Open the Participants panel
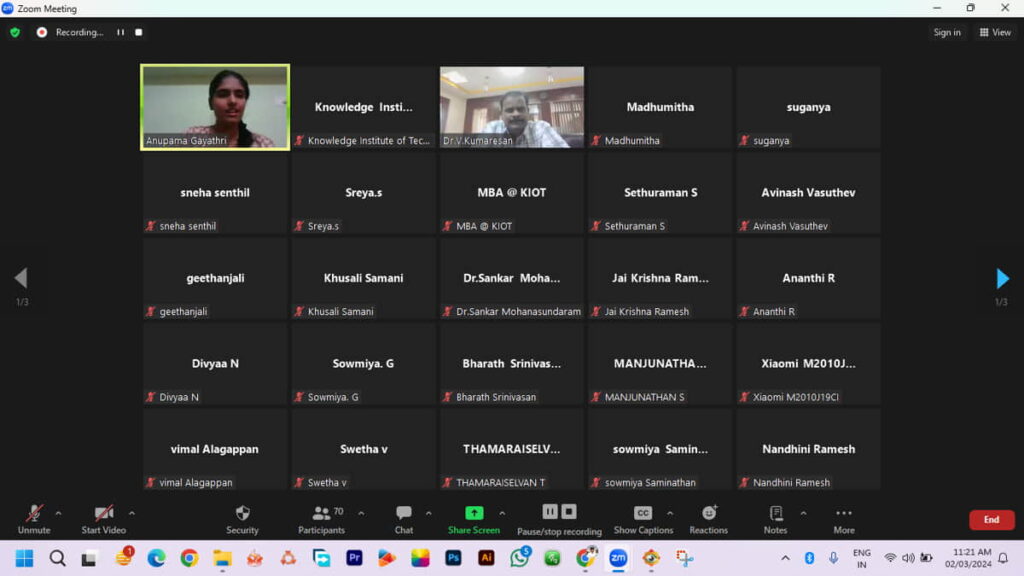This screenshot has width=1024, height=576. point(321,519)
